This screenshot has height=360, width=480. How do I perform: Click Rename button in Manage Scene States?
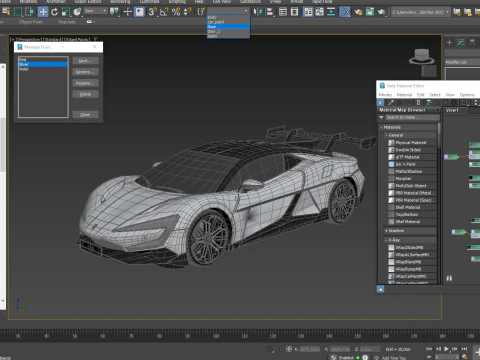[x=85, y=83]
